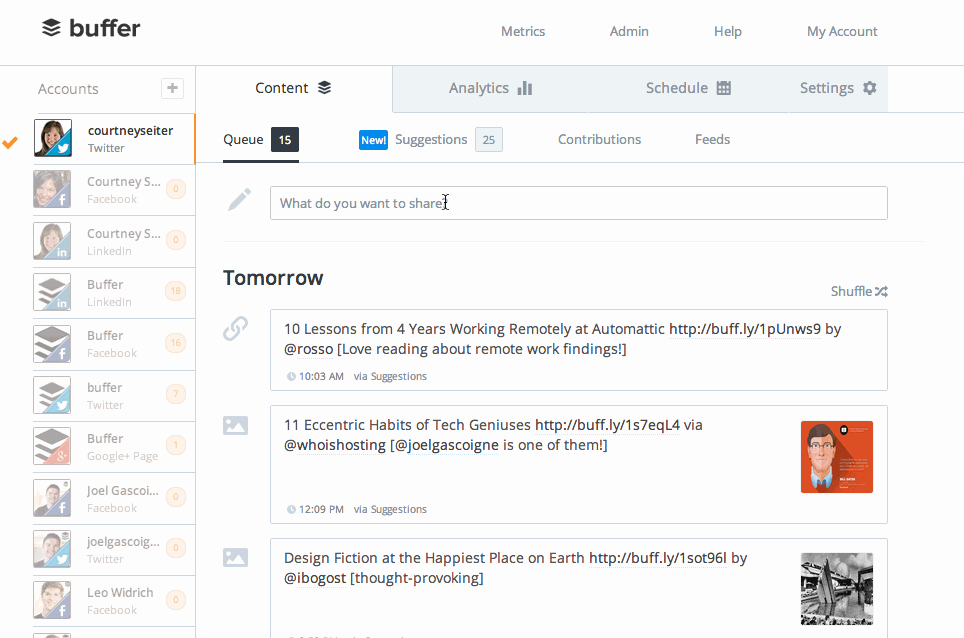Click the Tech Geniuses post thumbnail image
Screen dimensions: 964x638
pyautogui.click(x=836, y=456)
